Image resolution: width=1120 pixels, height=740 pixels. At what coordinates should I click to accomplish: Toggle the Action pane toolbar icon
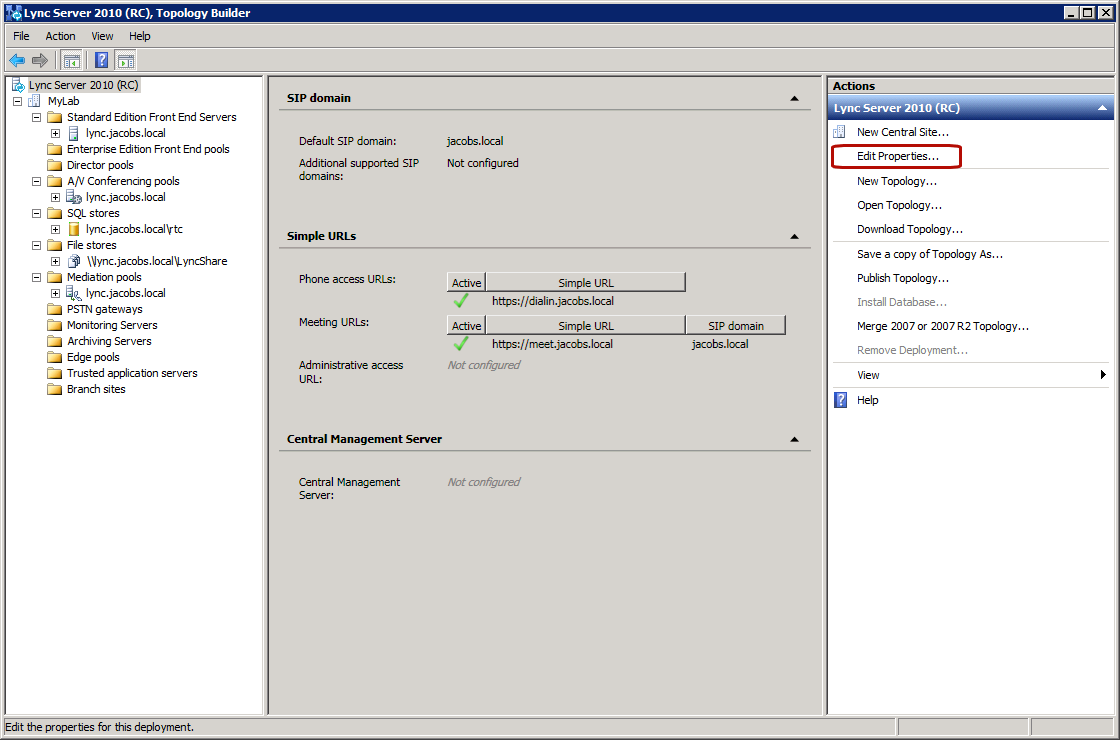[x=126, y=61]
